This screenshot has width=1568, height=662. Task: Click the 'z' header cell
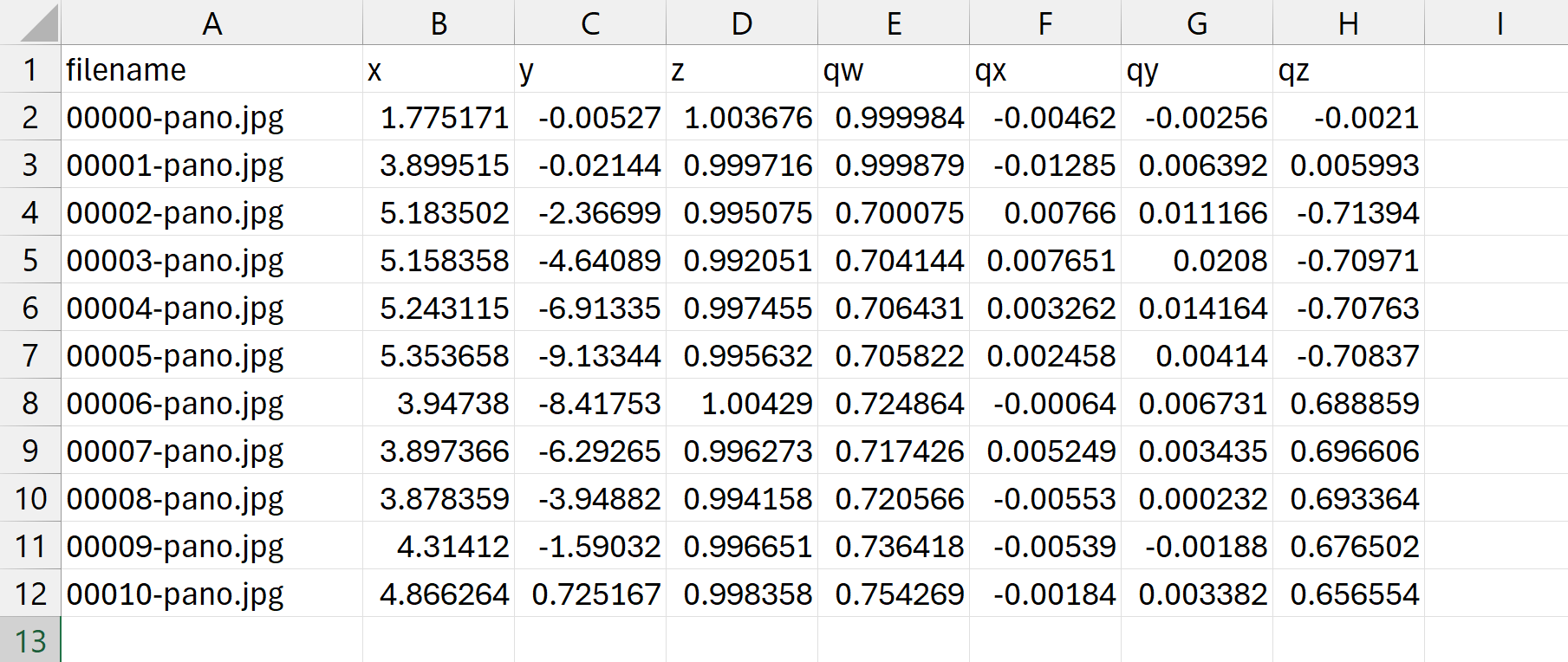[742, 68]
